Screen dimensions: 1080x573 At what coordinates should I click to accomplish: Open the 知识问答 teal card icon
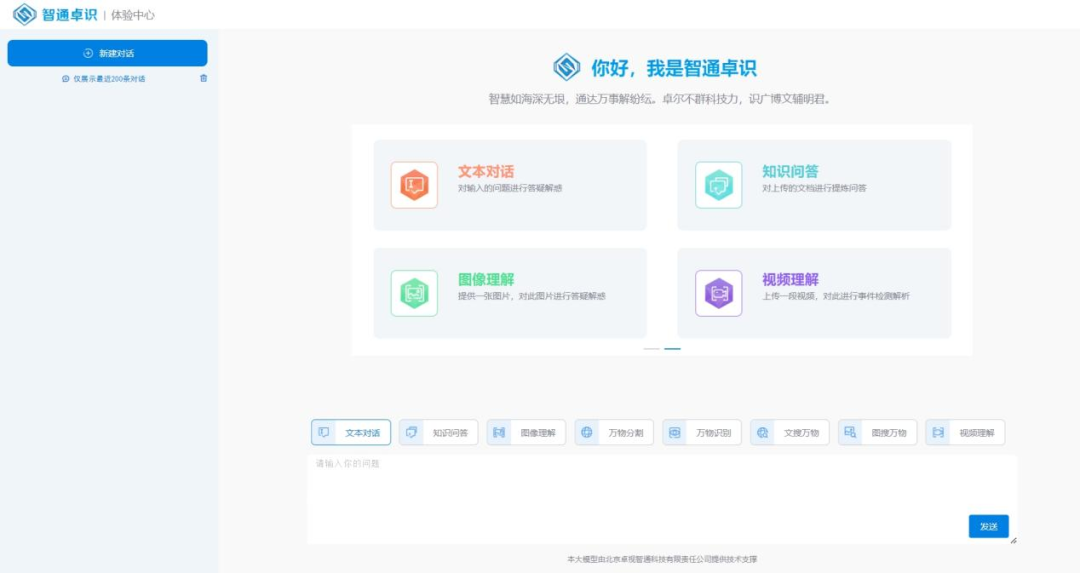tap(718, 185)
